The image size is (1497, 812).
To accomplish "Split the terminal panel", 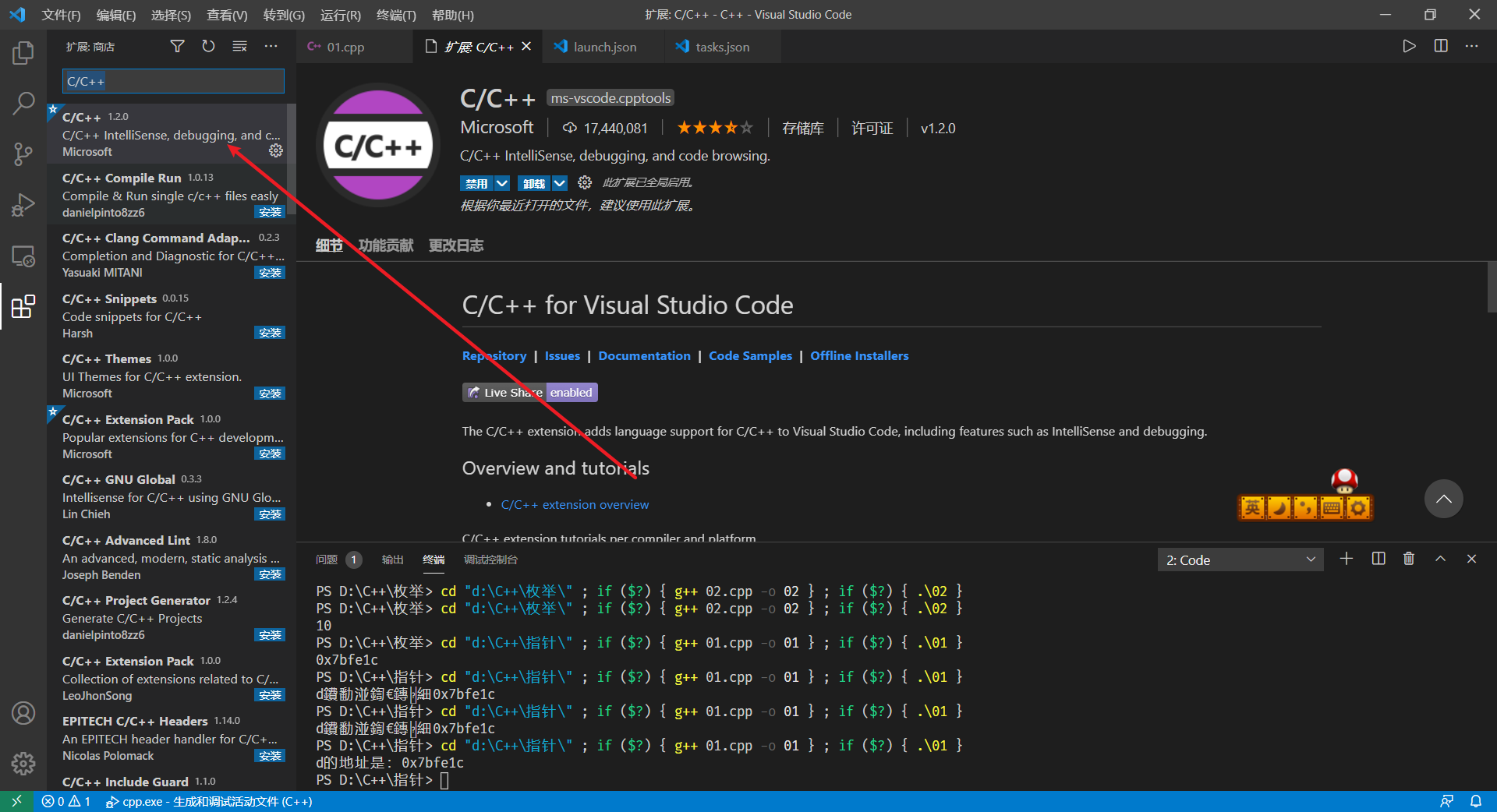I will [x=1378, y=559].
